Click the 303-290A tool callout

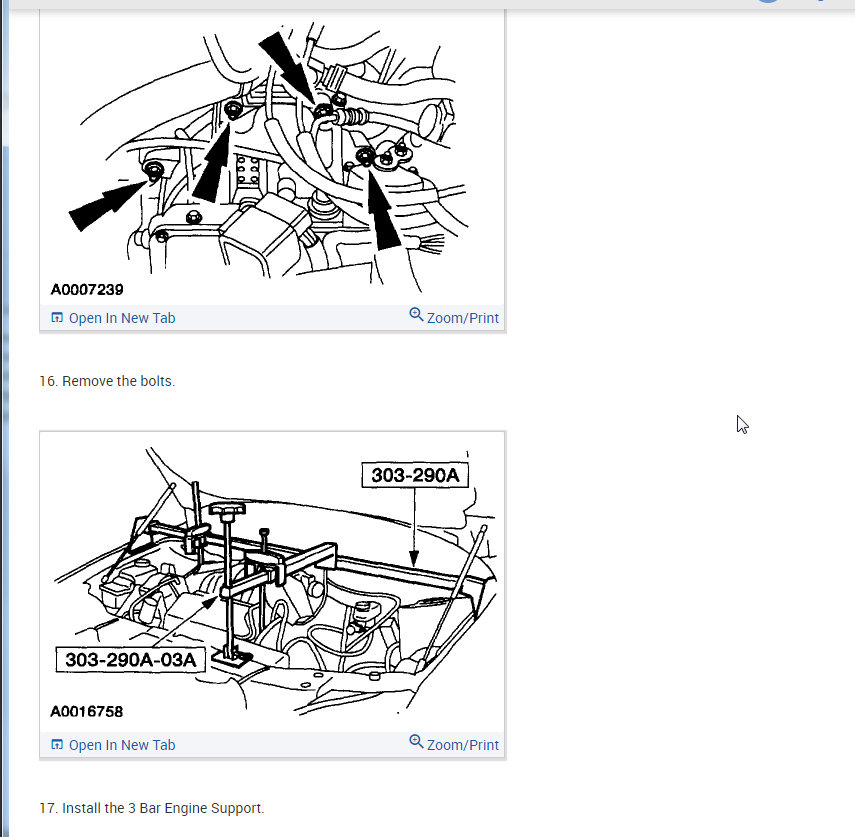point(415,475)
